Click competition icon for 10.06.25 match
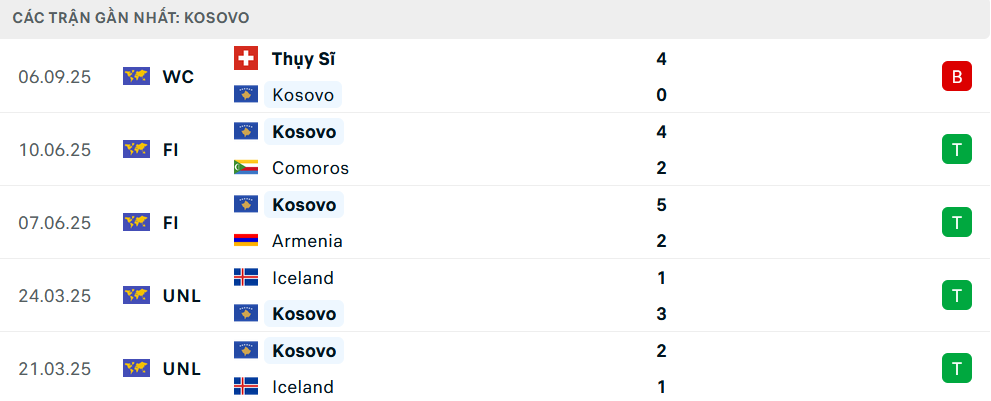Viewport: 991px width, 401px height. (x=136, y=149)
